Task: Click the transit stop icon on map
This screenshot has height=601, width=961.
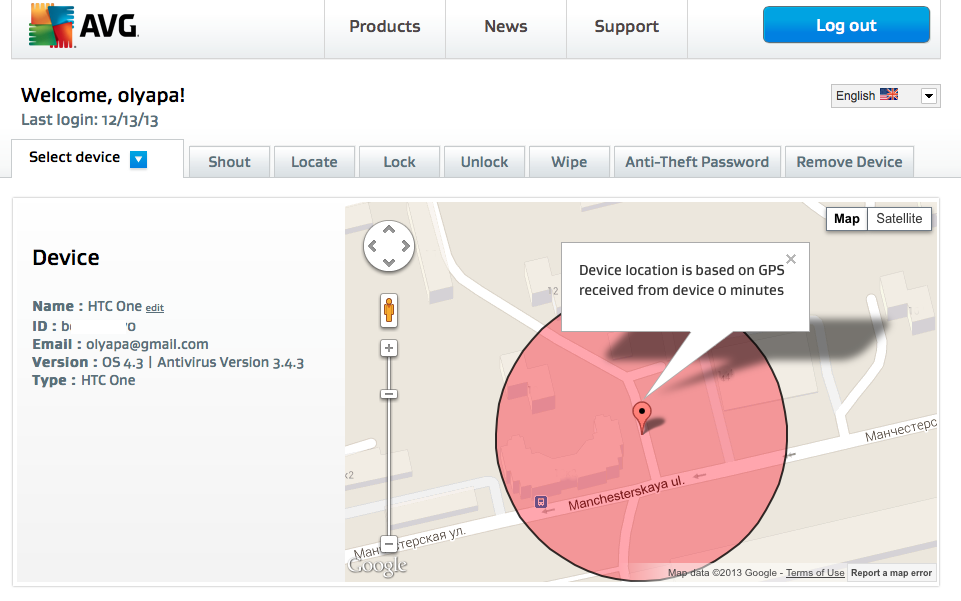Action: click(x=541, y=502)
